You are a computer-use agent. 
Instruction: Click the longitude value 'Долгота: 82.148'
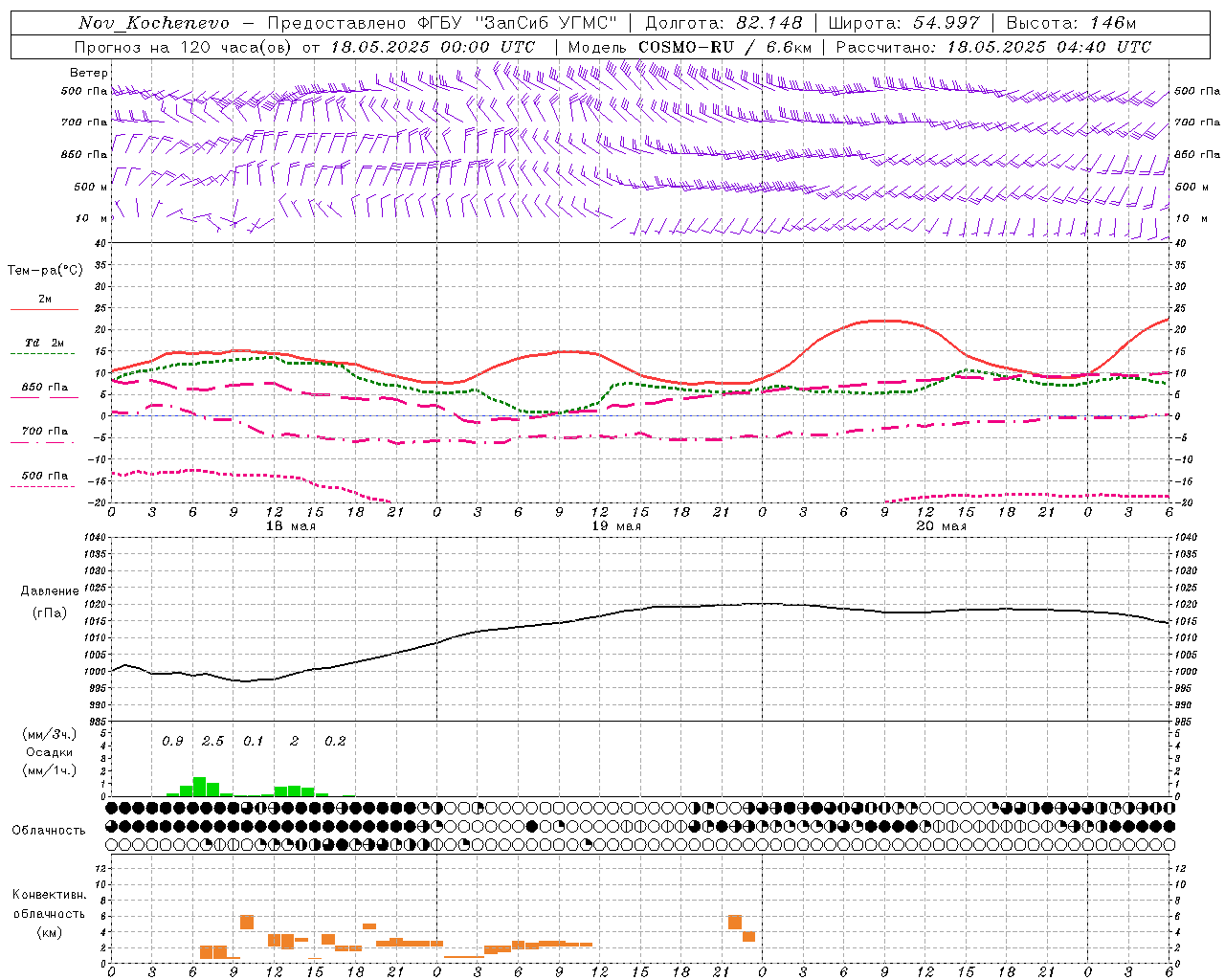(724, 23)
